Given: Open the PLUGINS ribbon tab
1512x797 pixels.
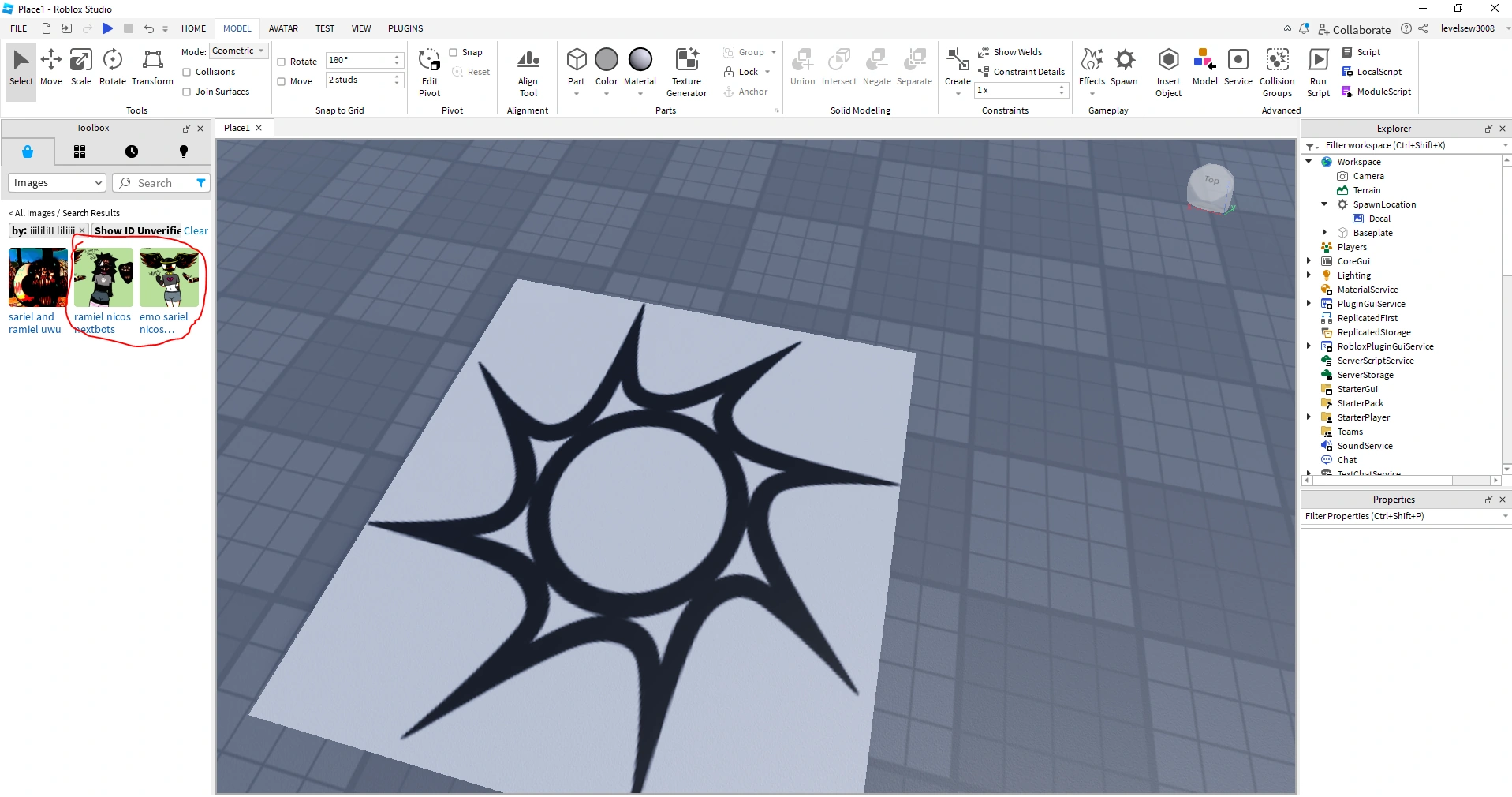Looking at the screenshot, I should click(x=405, y=28).
